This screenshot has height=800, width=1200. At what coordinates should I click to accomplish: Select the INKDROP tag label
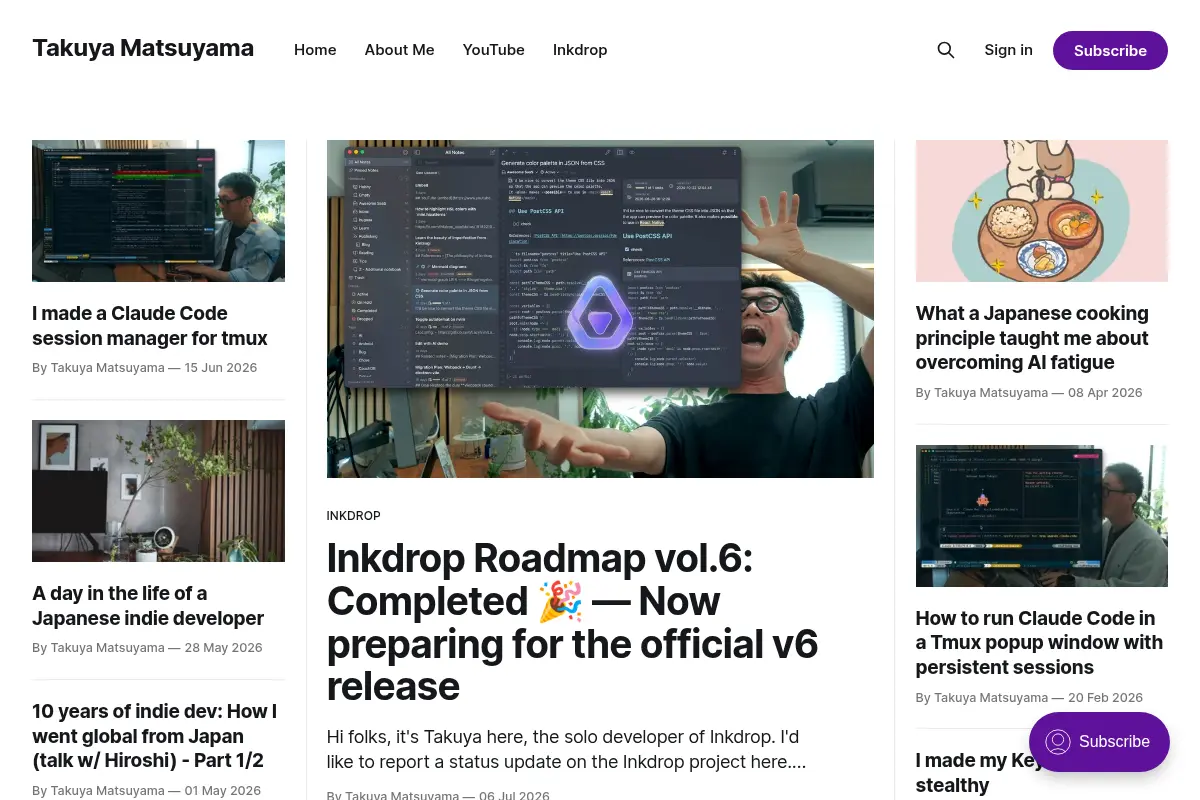tap(353, 516)
